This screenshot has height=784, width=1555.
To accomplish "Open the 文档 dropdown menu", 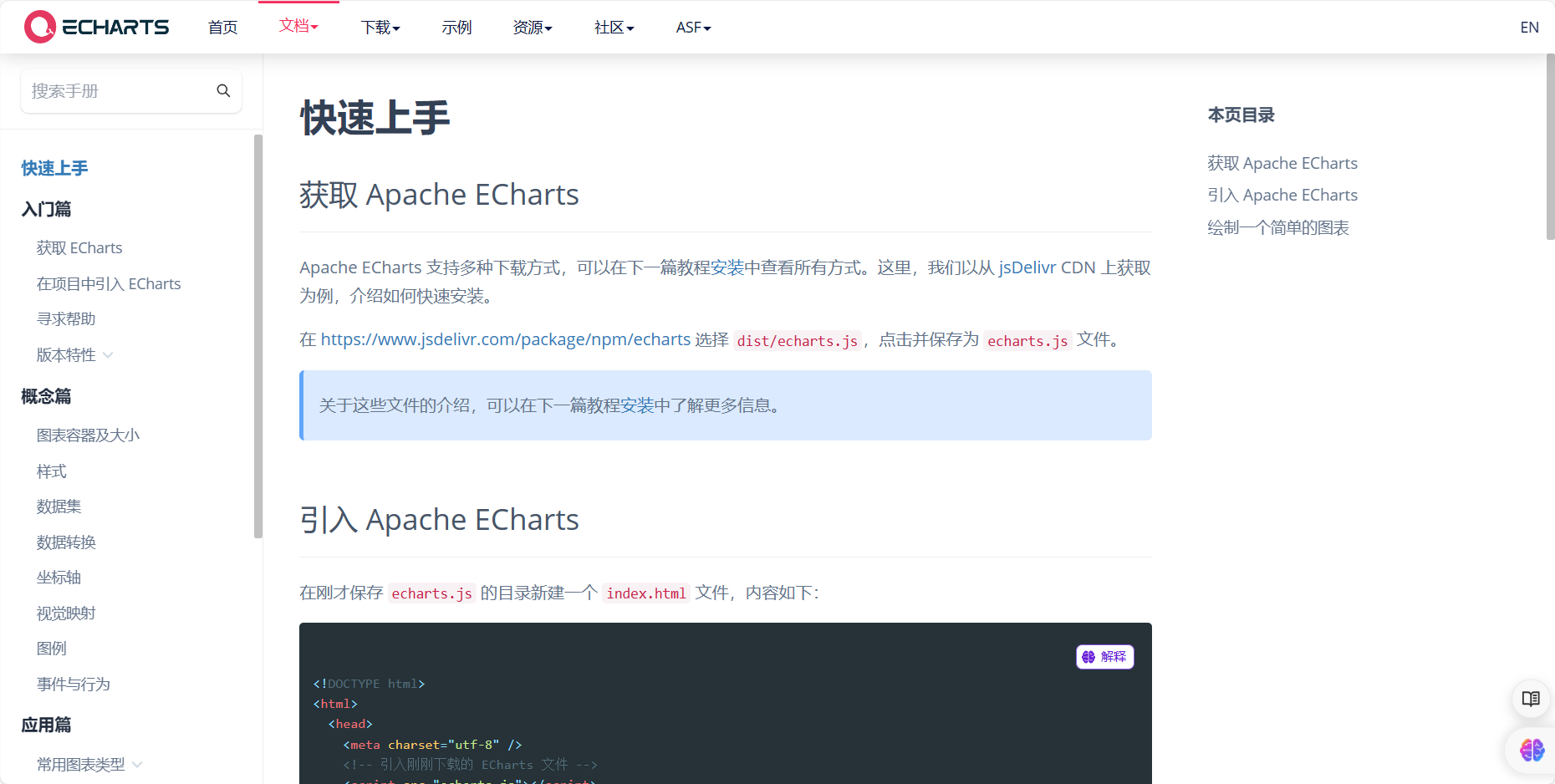I will click(298, 26).
